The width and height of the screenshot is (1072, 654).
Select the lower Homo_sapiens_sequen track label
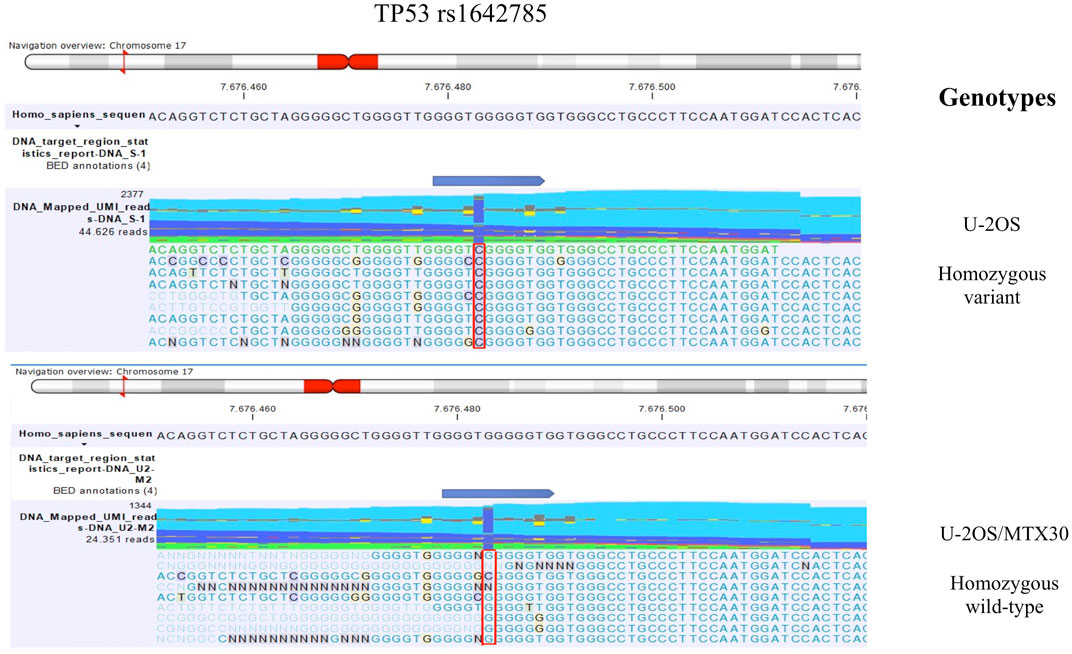(x=85, y=434)
